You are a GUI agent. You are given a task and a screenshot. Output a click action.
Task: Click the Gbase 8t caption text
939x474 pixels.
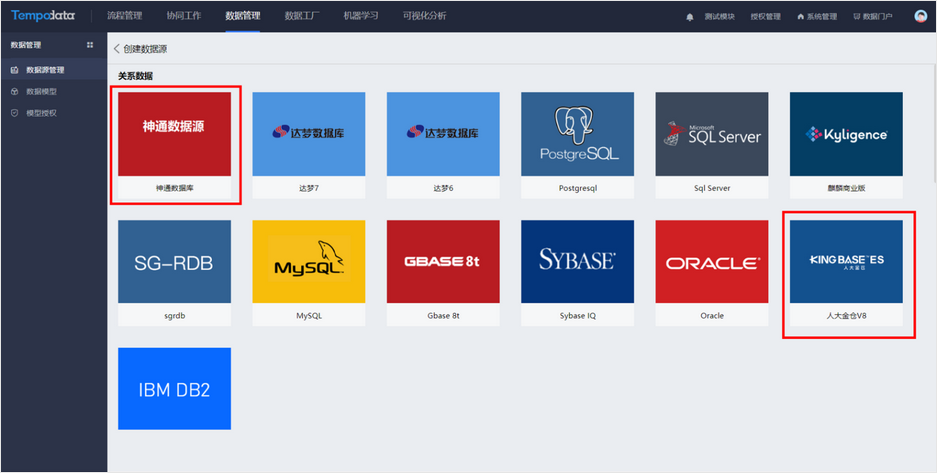443,315
